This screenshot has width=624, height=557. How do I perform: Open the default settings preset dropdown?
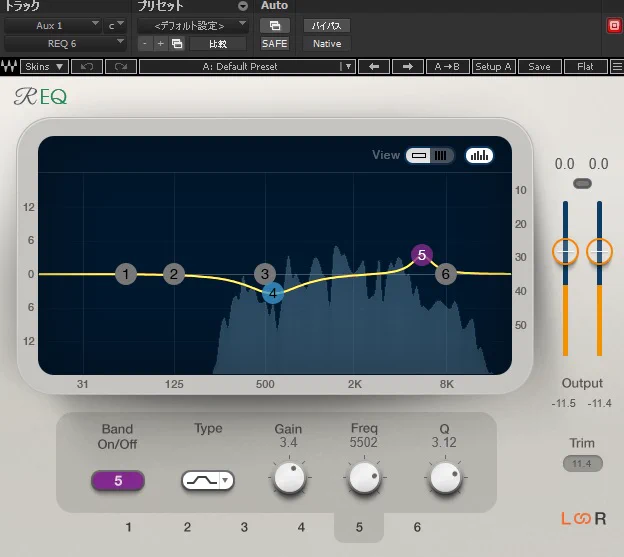pyautogui.click(x=193, y=26)
